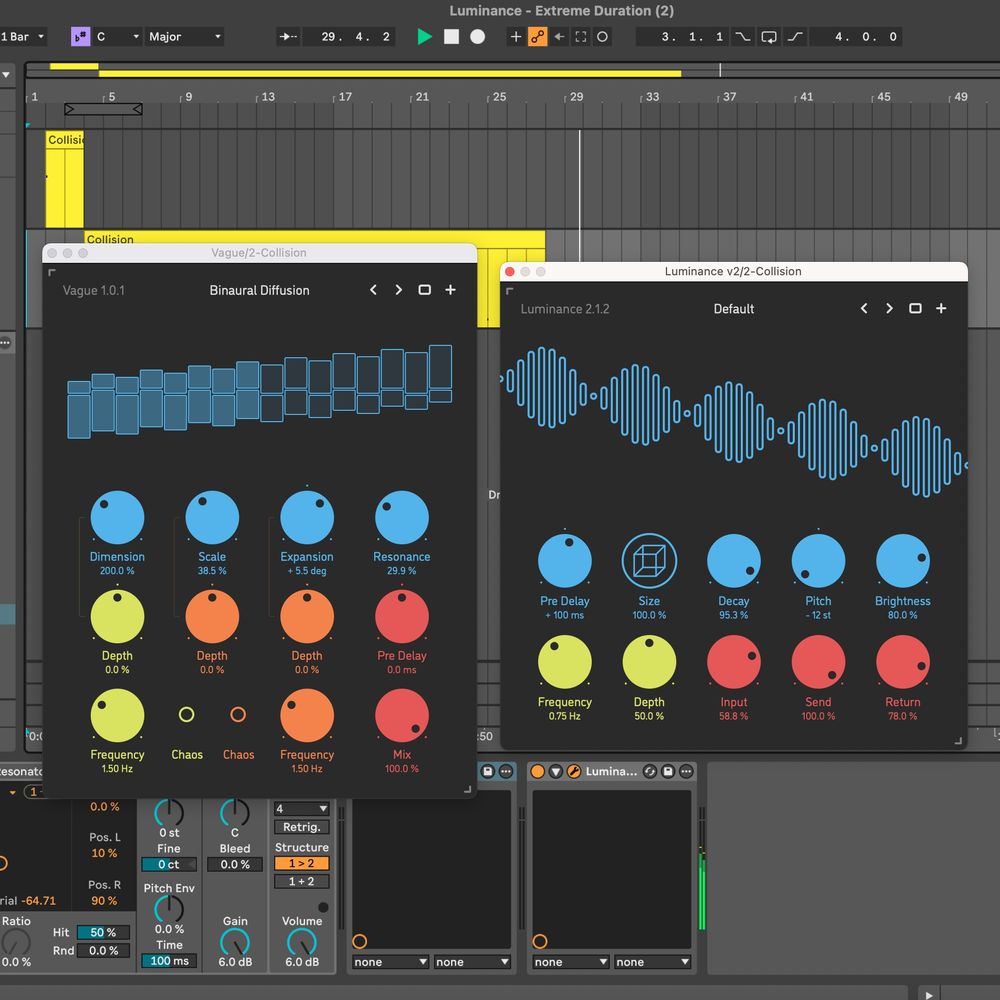
Task: Click the save preset icon on Luminance device
Action: pyautogui.click(x=670, y=772)
